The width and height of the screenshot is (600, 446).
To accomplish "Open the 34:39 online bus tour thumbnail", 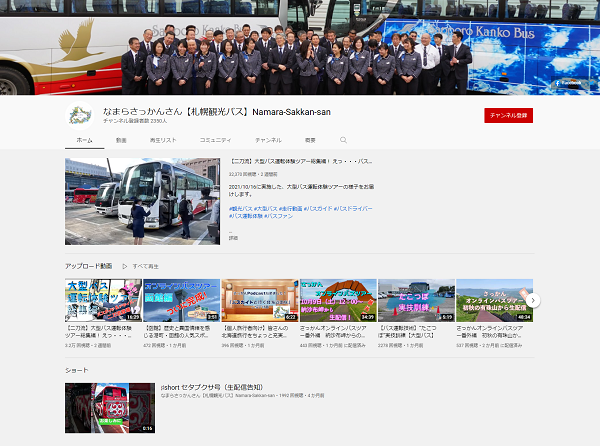I will 337,300.
